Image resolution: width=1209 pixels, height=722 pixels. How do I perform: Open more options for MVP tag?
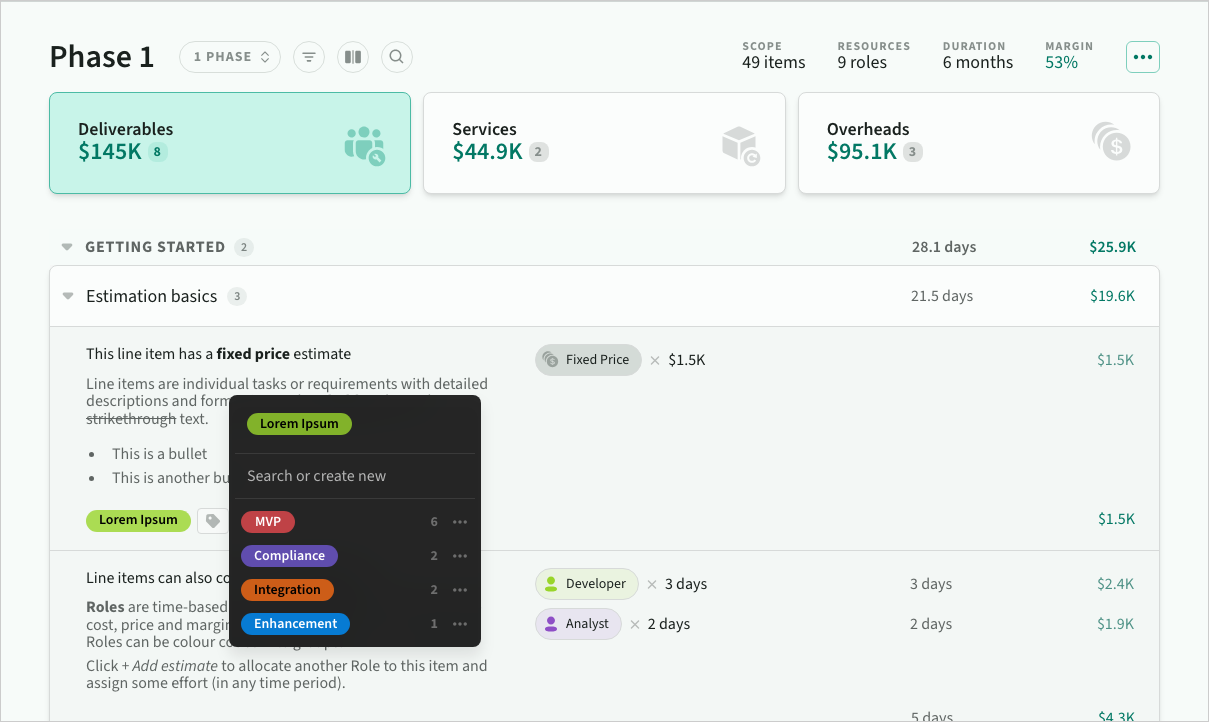tap(460, 522)
